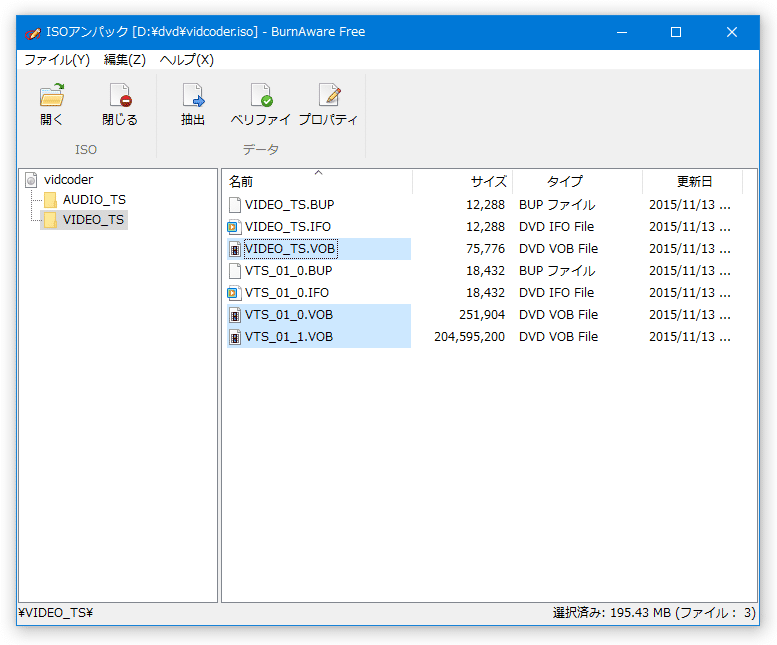777x645 pixels.
Task: Click the sort arrow above 名前 column
Action: (x=319, y=172)
